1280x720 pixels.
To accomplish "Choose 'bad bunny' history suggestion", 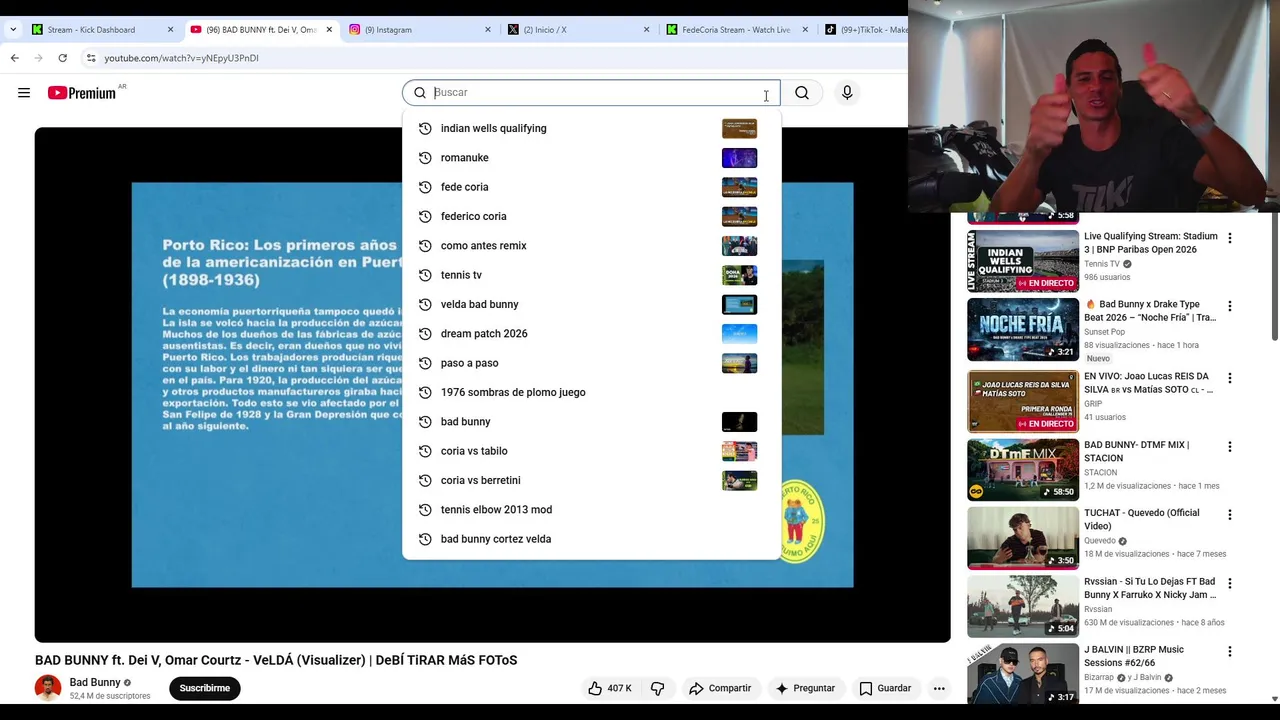I will click(x=591, y=422).
